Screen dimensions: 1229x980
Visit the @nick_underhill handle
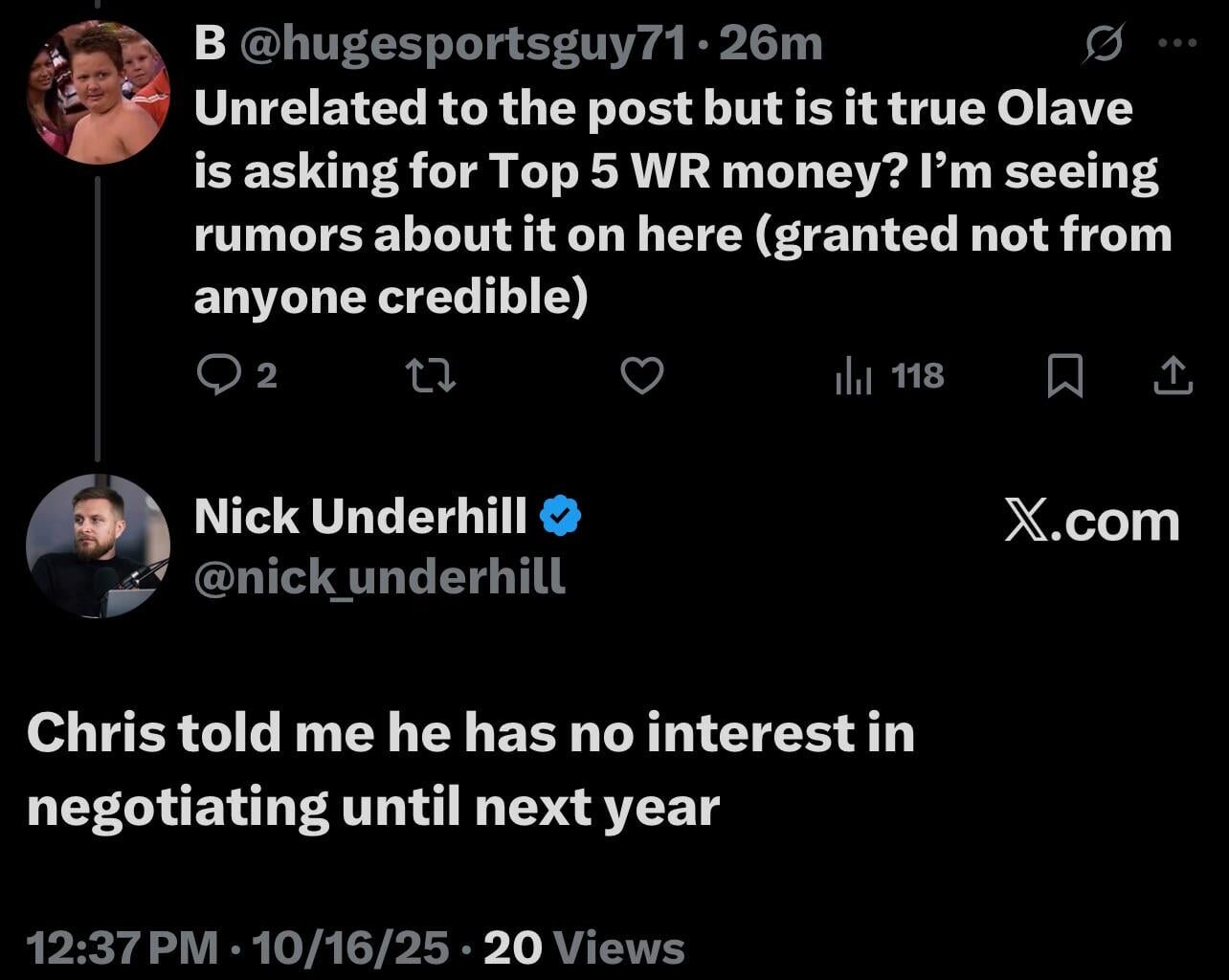coord(379,577)
